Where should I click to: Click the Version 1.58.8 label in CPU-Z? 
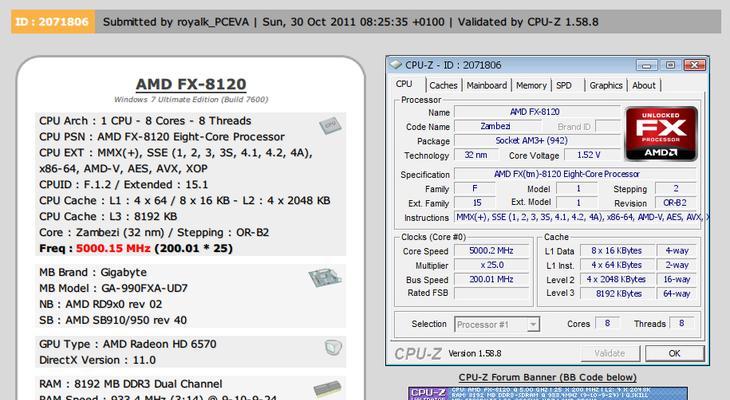click(x=475, y=353)
